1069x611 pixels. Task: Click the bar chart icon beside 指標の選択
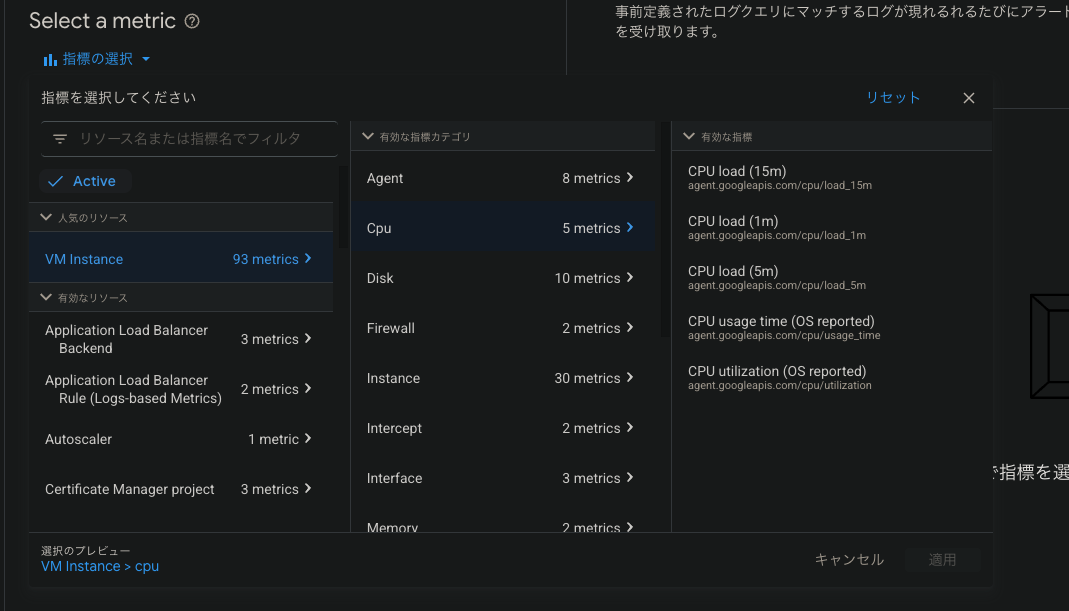tap(50, 60)
